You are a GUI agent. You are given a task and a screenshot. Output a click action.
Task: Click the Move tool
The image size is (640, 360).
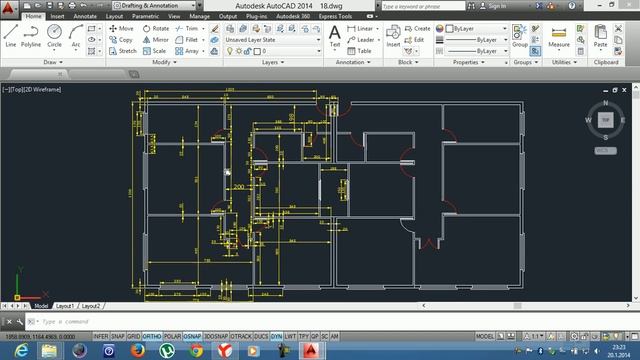click(121, 29)
